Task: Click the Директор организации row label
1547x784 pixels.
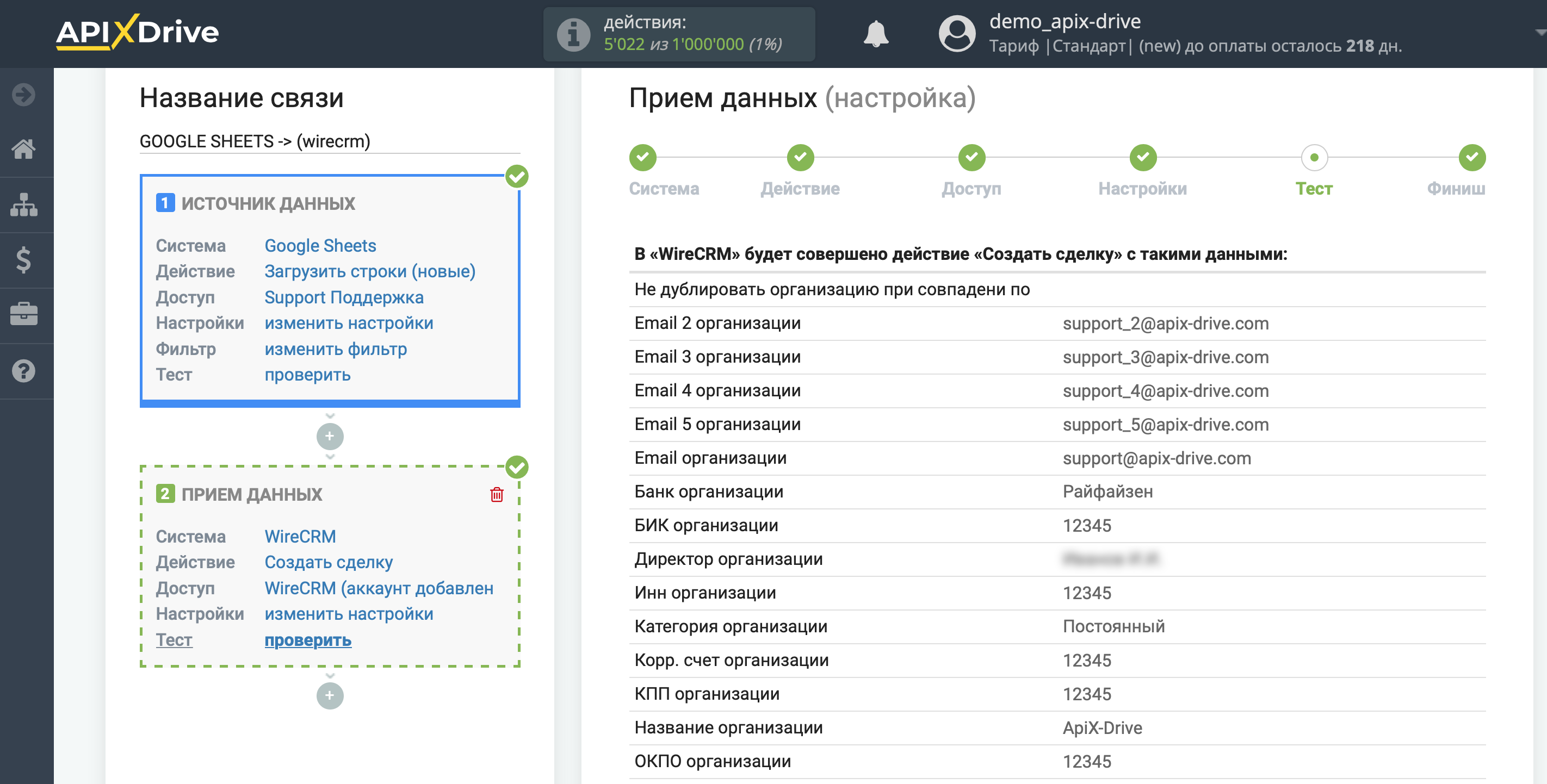Action: pyautogui.click(x=728, y=559)
